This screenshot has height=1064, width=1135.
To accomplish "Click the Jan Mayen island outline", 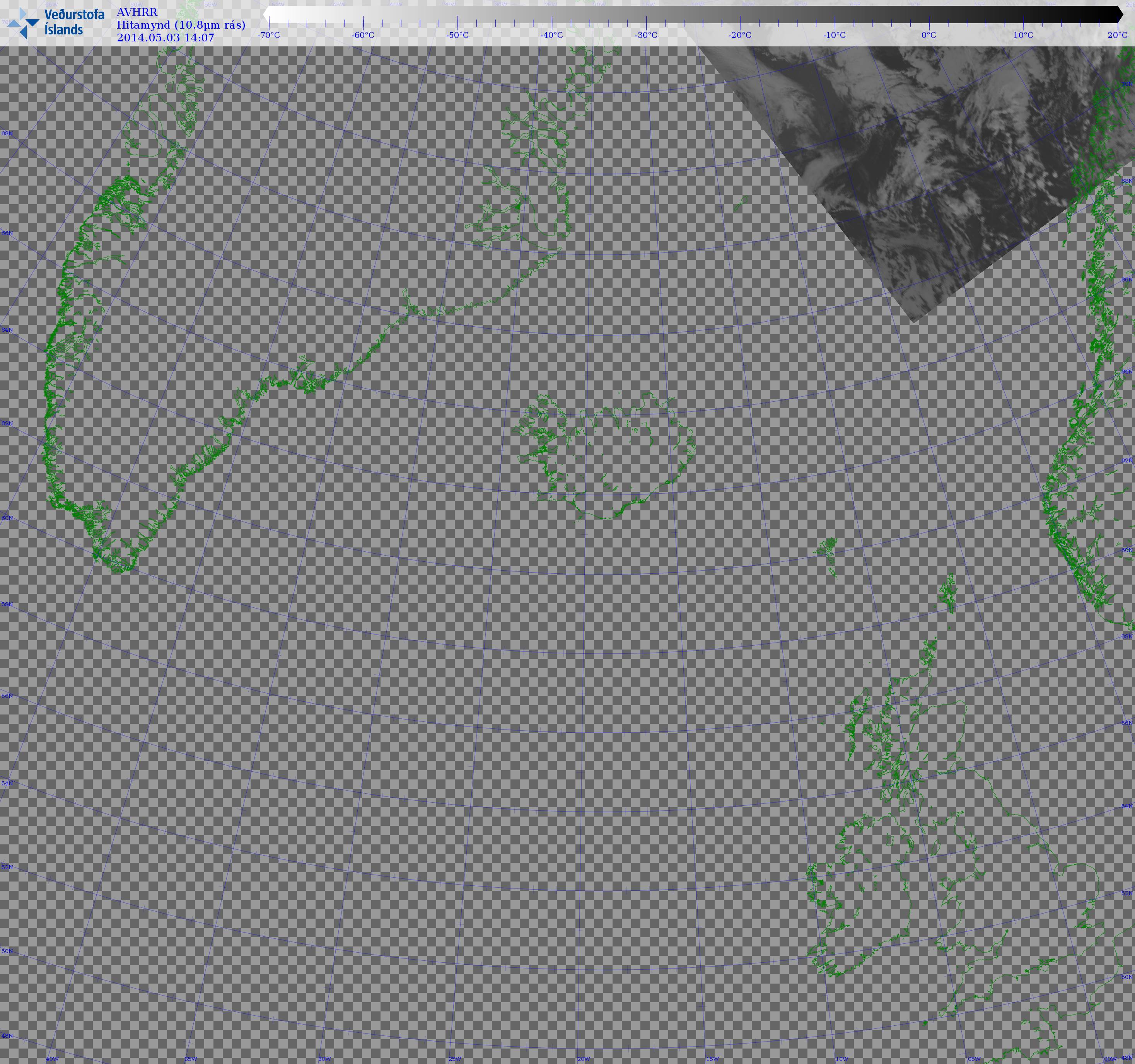I will tap(741, 203).
